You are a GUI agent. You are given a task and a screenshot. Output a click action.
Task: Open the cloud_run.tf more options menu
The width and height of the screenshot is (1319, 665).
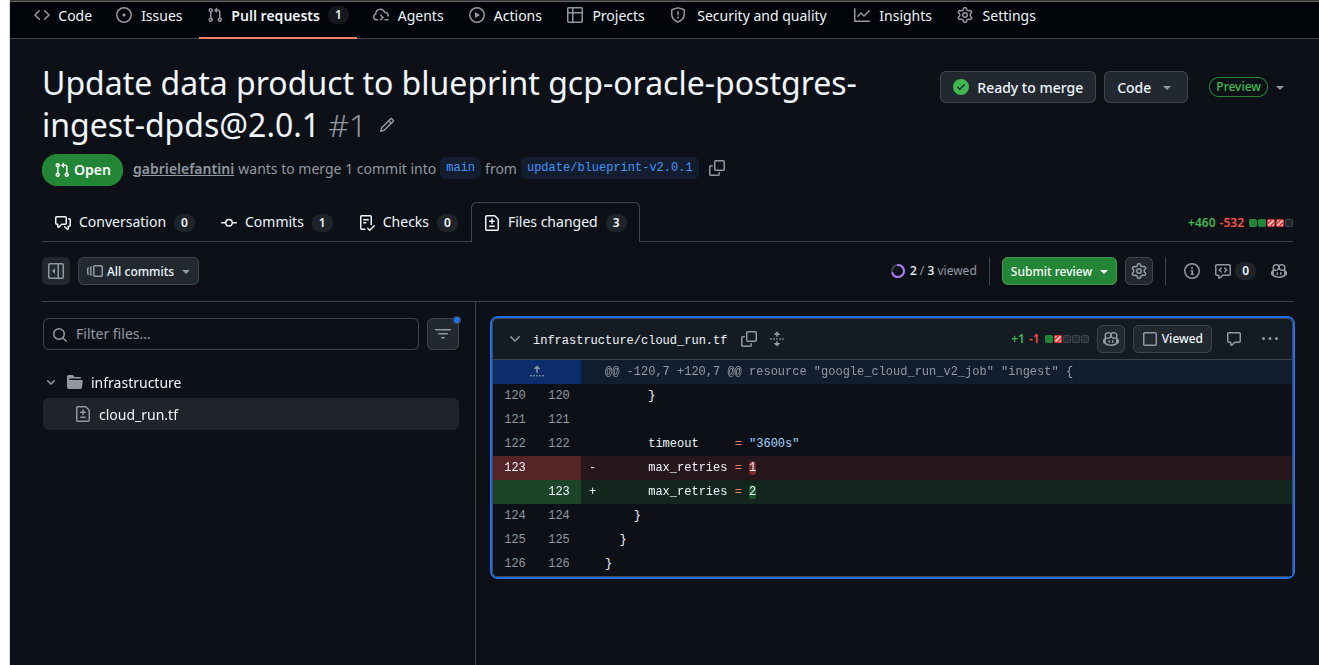tap(1270, 339)
